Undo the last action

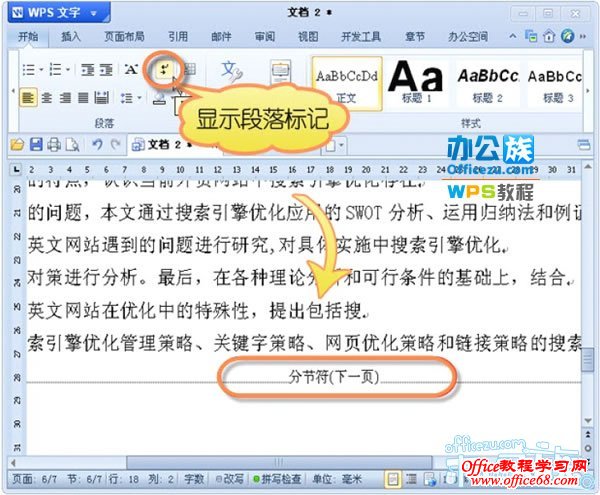98,145
